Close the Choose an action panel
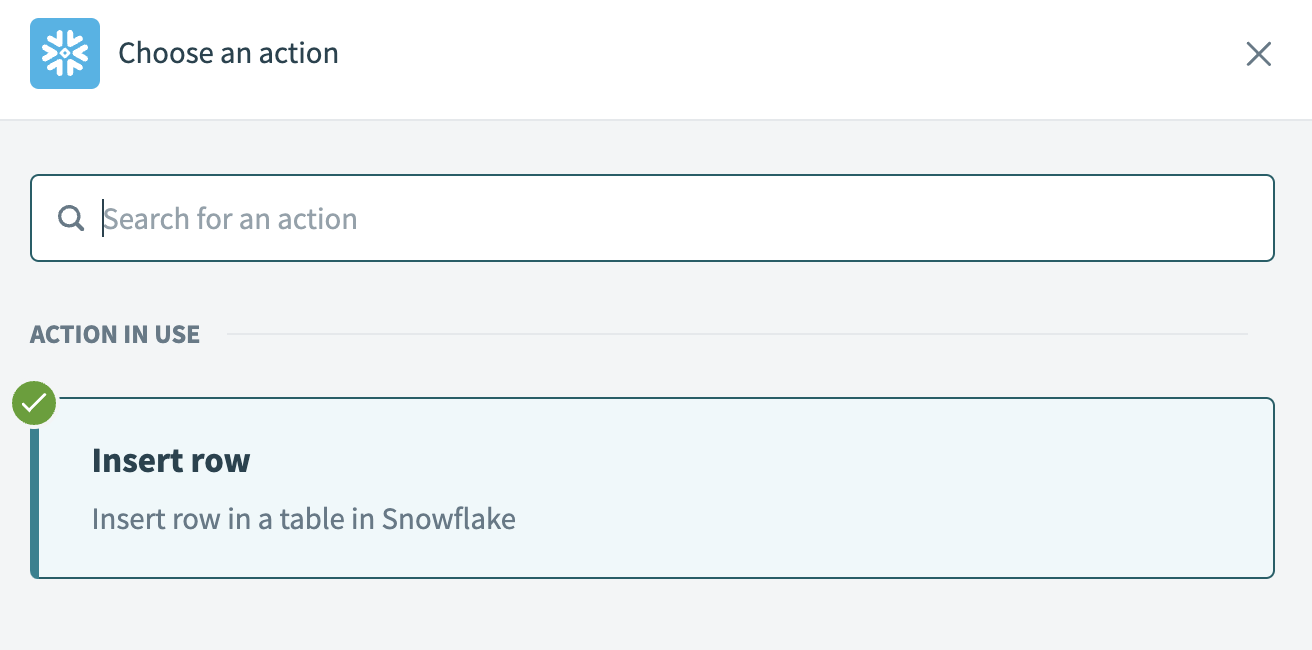This screenshot has width=1312, height=650. coord(1258,54)
